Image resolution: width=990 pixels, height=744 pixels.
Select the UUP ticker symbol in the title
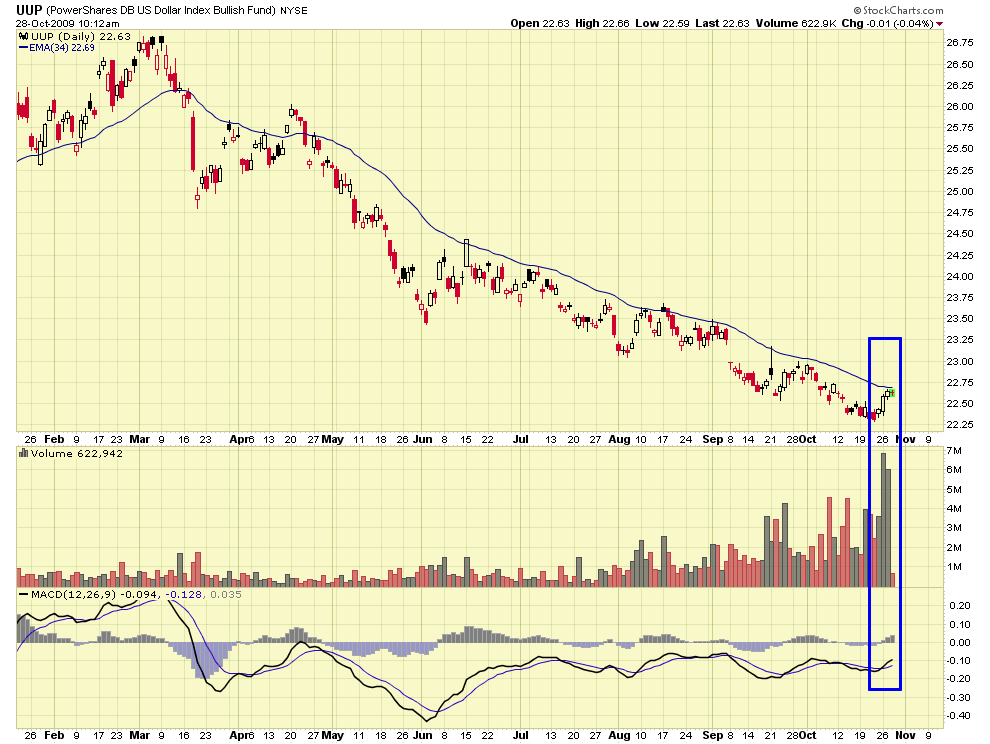(x=29, y=9)
